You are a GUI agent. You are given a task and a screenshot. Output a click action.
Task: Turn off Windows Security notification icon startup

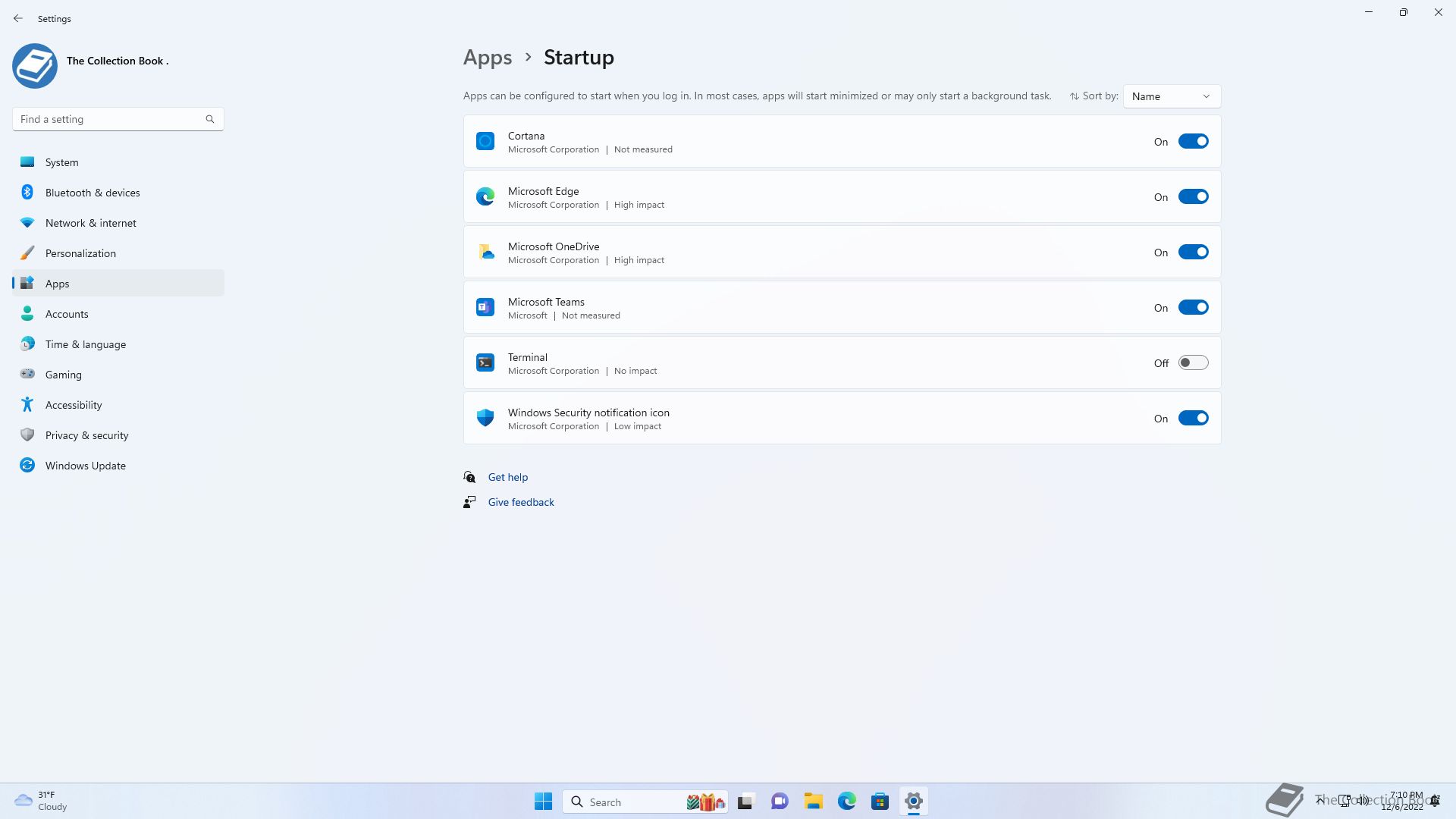point(1193,418)
